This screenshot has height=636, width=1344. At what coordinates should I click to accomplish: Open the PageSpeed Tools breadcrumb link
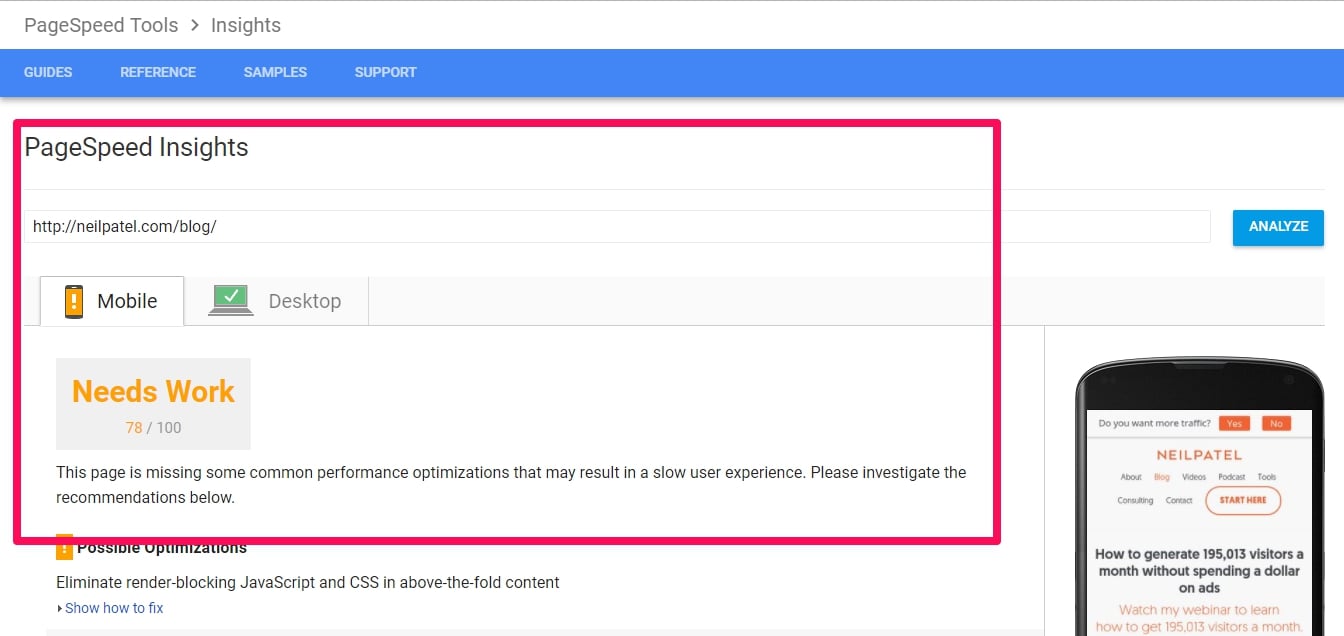[101, 25]
